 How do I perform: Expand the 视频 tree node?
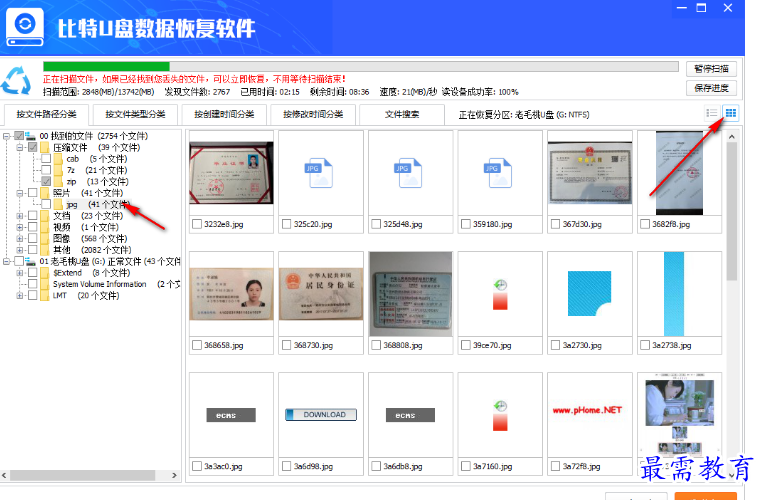pos(19,227)
